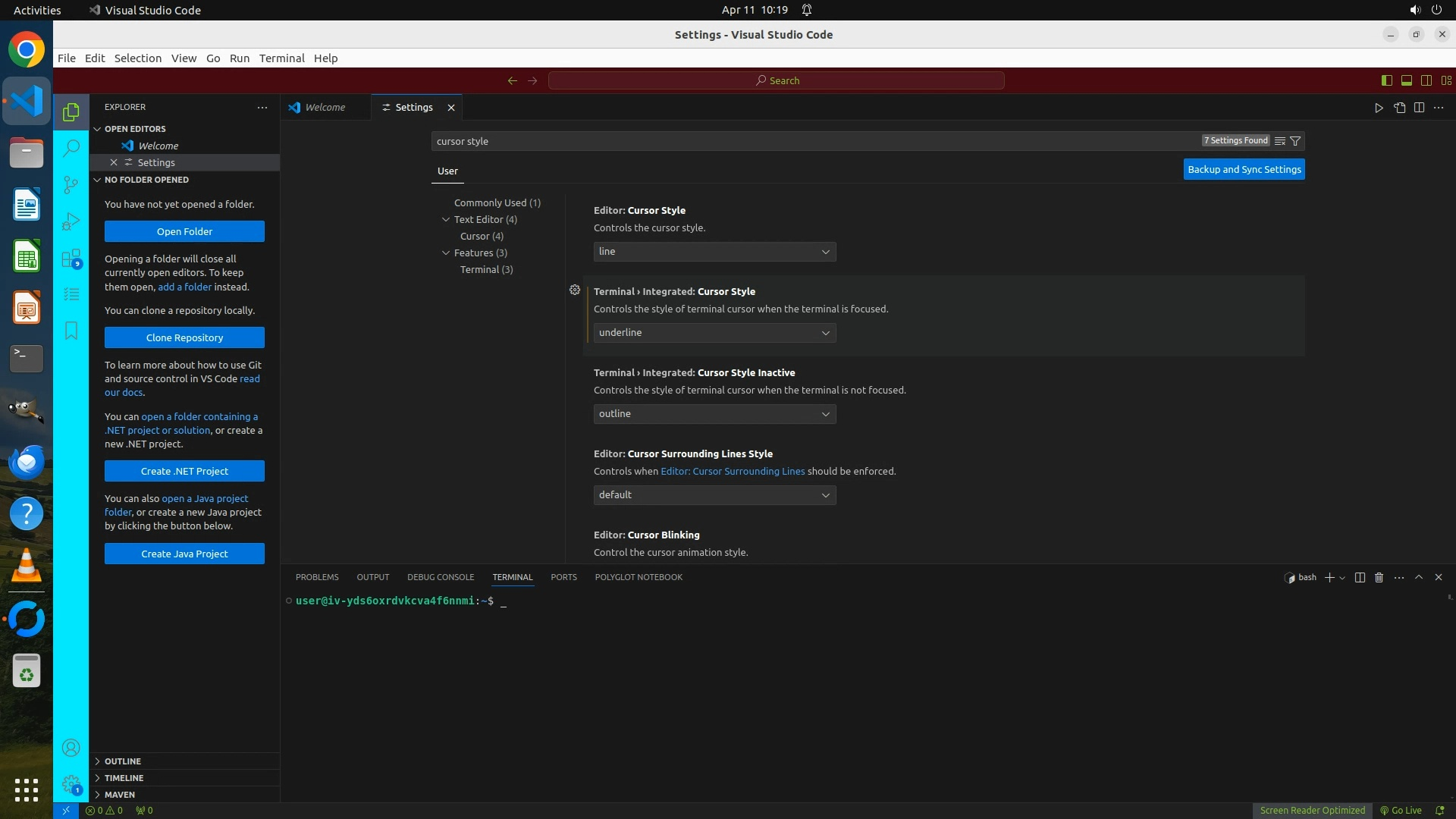Toggle secondary sidebar visibility in title bar
The width and height of the screenshot is (1456, 819).
click(1426, 80)
